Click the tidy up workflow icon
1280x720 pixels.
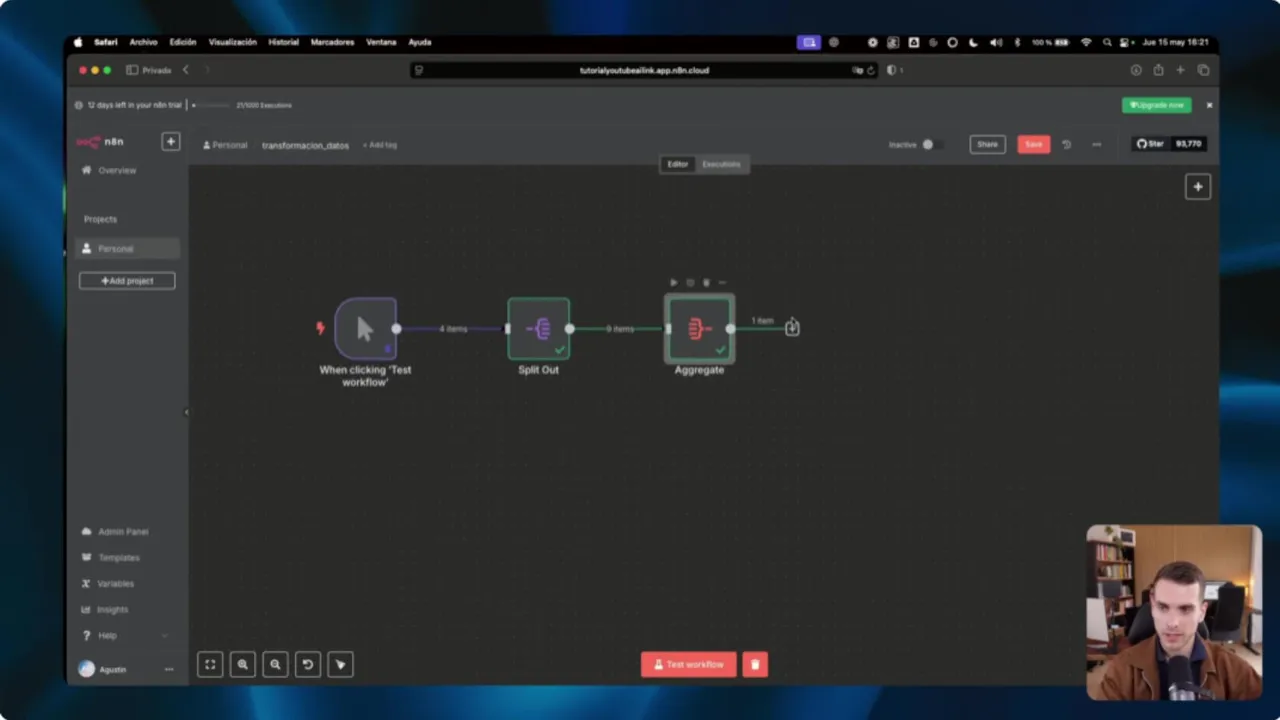point(340,664)
